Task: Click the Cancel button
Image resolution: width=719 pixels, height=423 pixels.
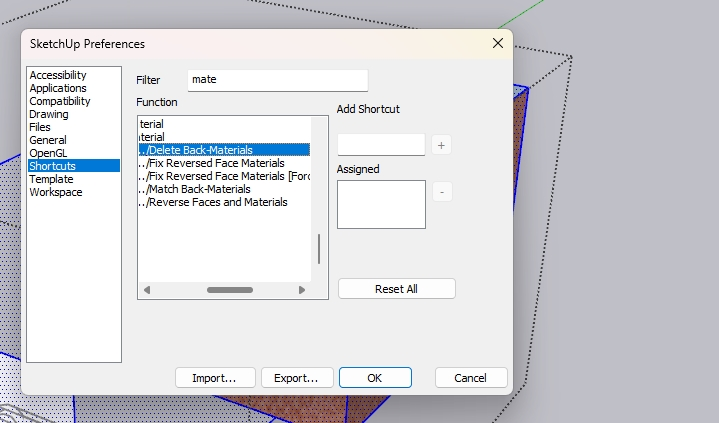Action: 471,378
